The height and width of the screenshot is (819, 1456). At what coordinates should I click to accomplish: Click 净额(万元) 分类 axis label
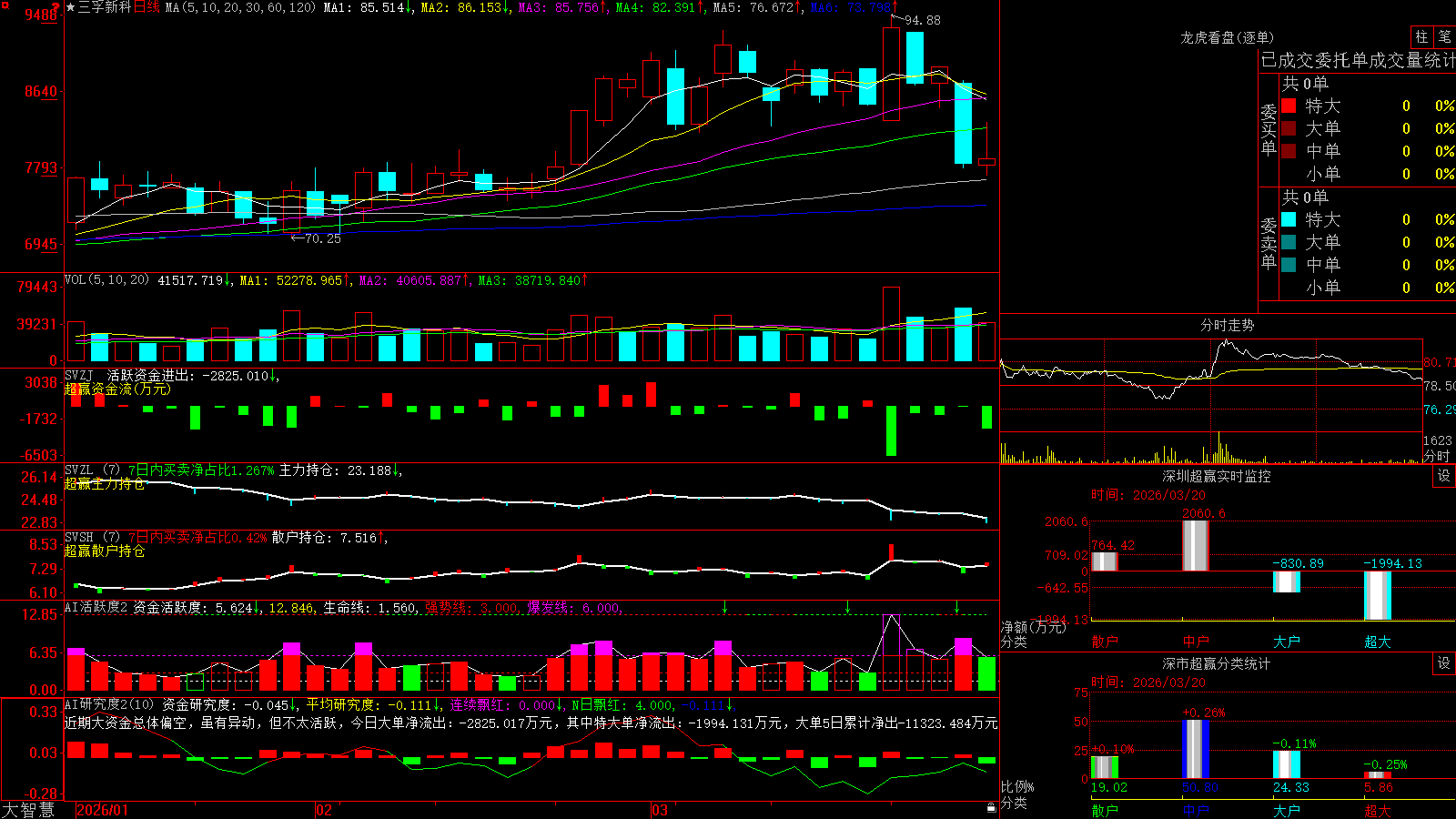(1033, 634)
